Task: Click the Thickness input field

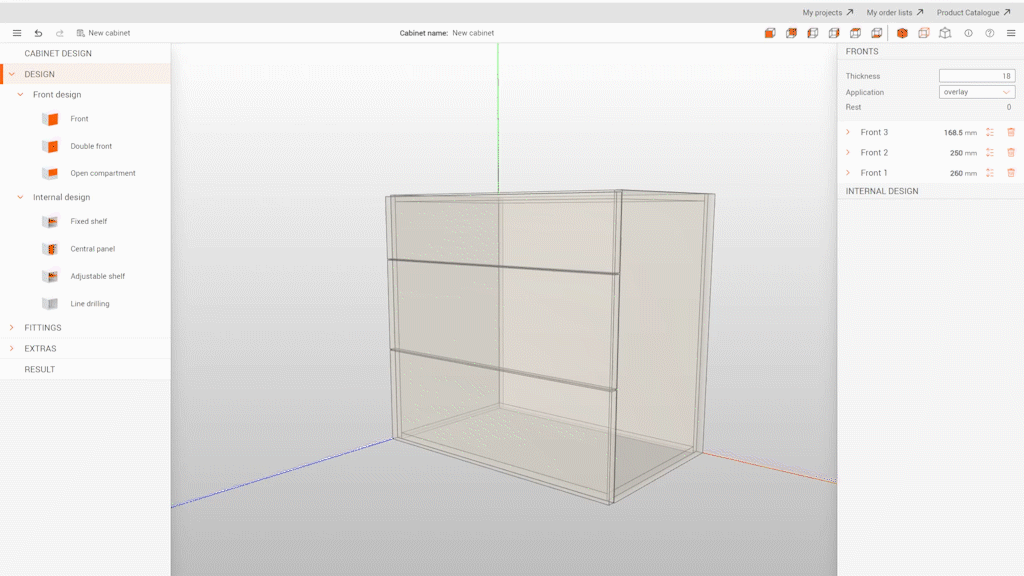Action: pos(975,75)
